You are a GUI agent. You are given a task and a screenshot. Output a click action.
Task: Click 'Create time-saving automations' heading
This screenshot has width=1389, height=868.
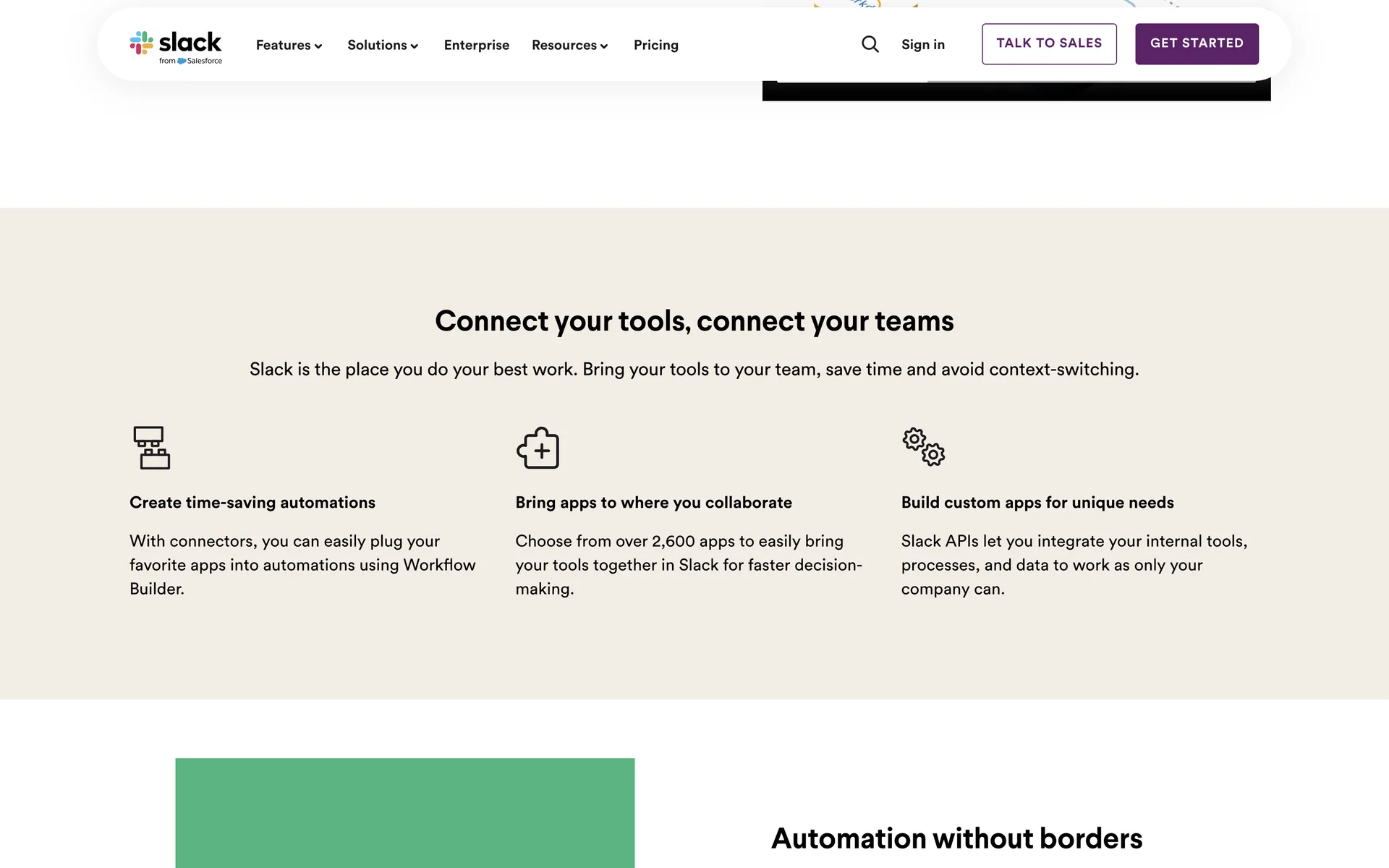click(x=252, y=503)
